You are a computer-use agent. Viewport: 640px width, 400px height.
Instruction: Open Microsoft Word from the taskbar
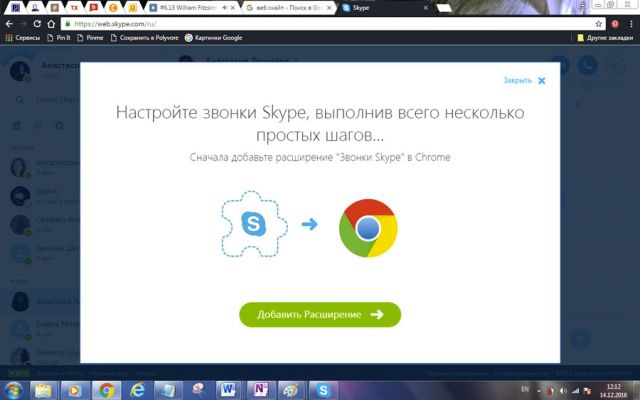click(x=228, y=390)
